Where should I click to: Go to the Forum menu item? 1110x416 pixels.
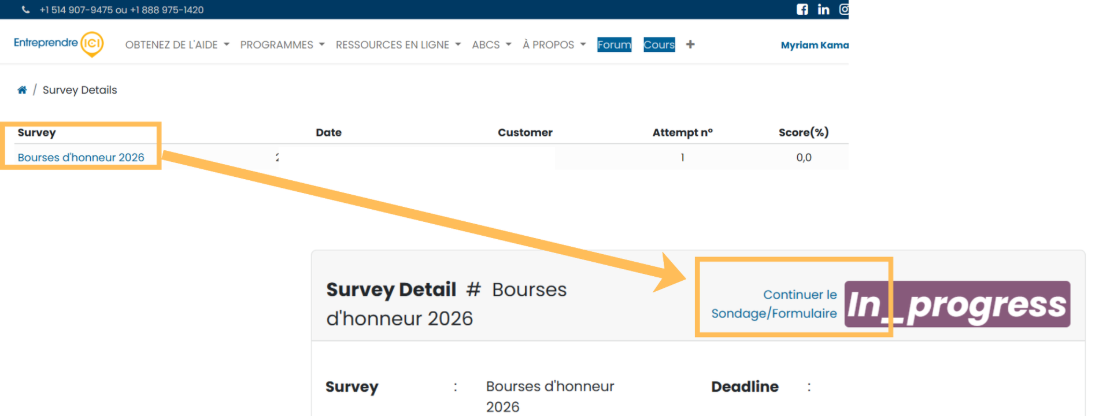(614, 45)
